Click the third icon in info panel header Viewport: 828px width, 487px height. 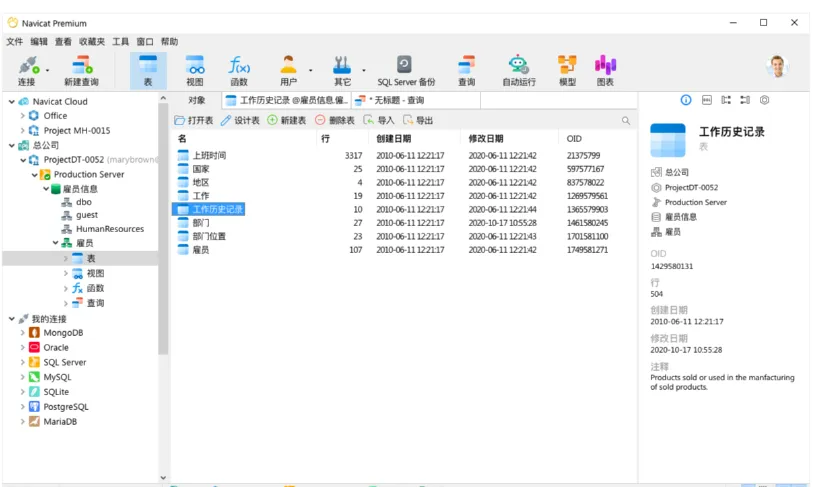[x=726, y=100]
